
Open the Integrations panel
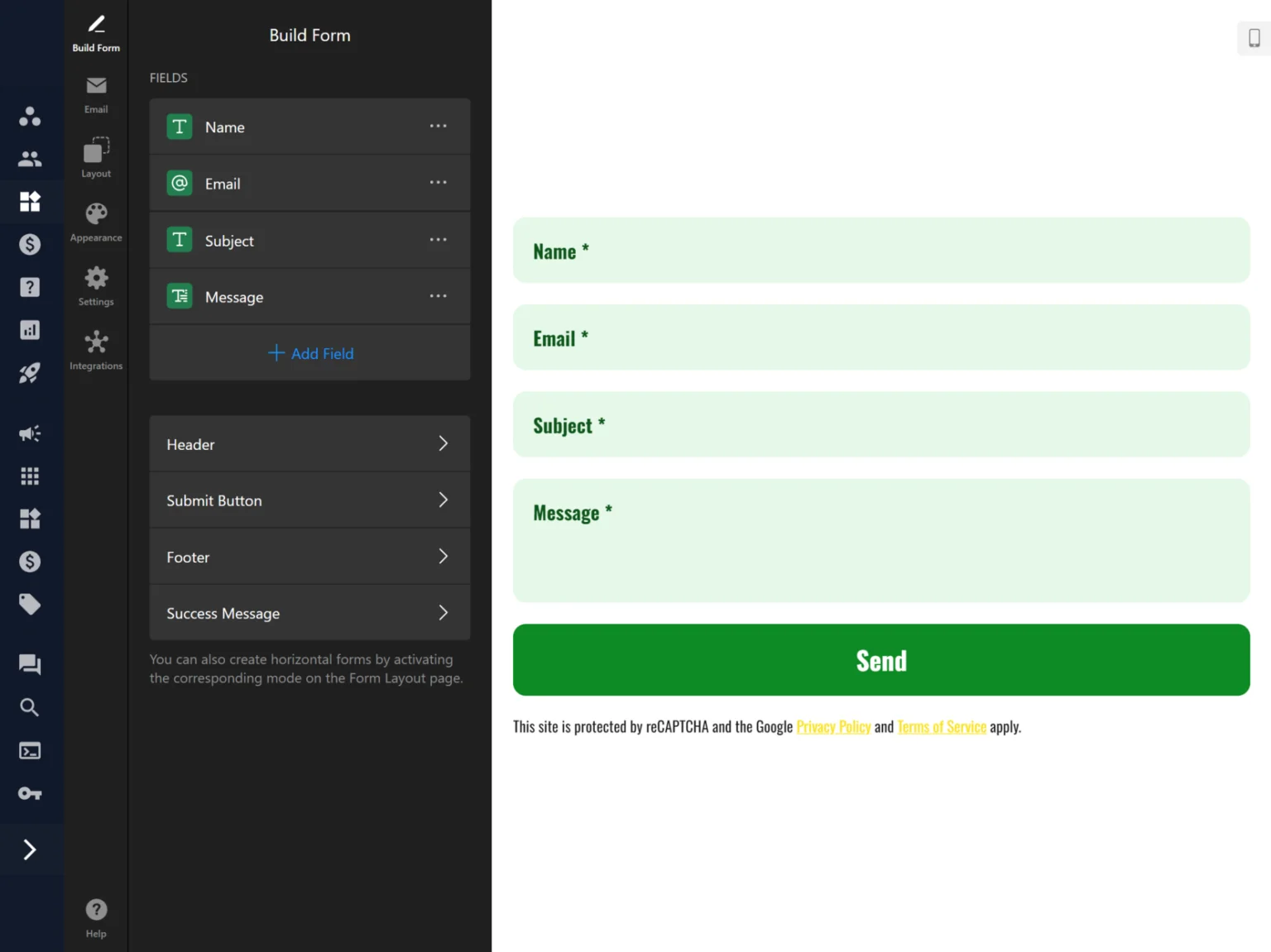(95, 349)
